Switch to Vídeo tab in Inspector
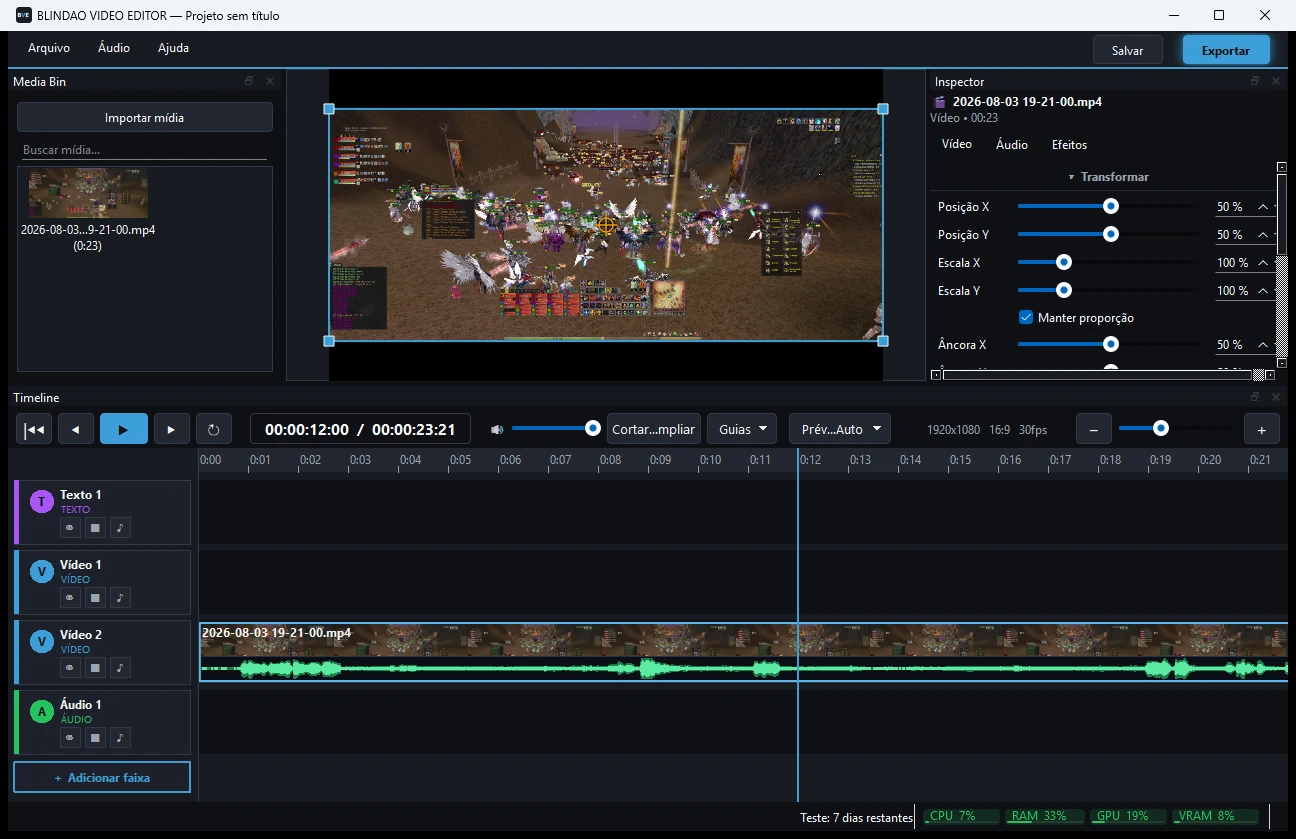The height and width of the screenshot is (839, 1296). [957, 145]
